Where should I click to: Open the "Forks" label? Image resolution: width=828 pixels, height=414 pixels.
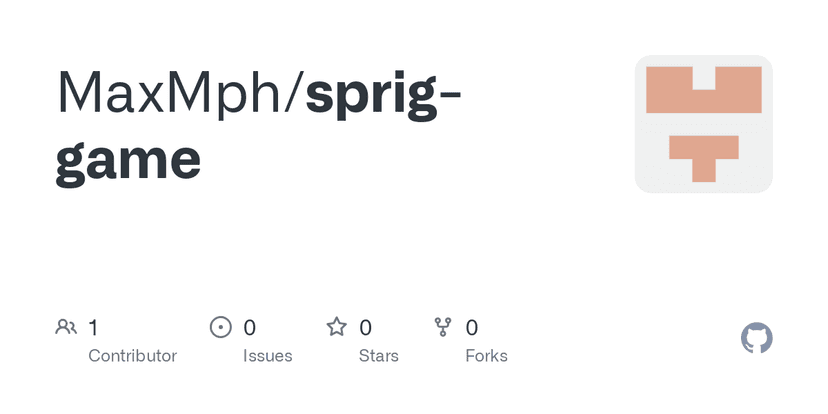coord(486,356)
